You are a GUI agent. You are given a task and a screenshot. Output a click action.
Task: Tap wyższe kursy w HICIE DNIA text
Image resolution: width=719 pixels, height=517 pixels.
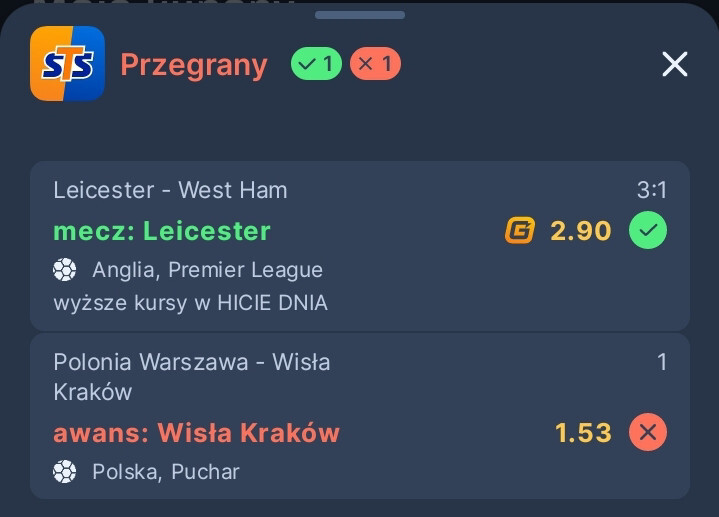coord(190,302)
